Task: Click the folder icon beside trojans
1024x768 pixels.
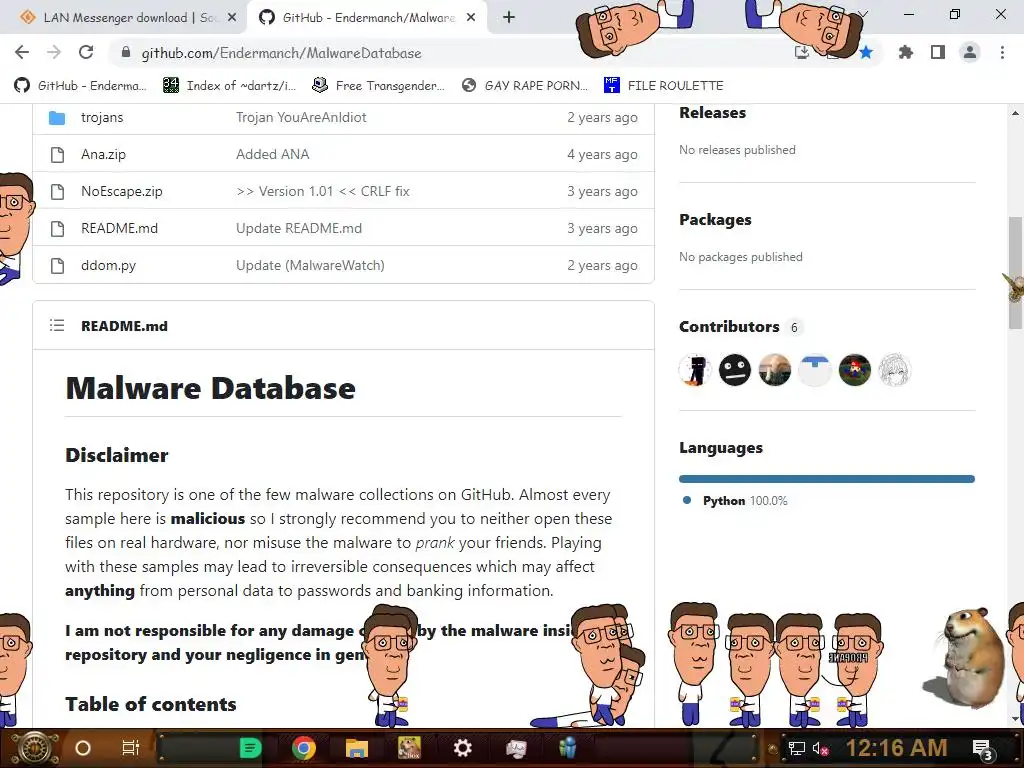Action: point(57,118)
